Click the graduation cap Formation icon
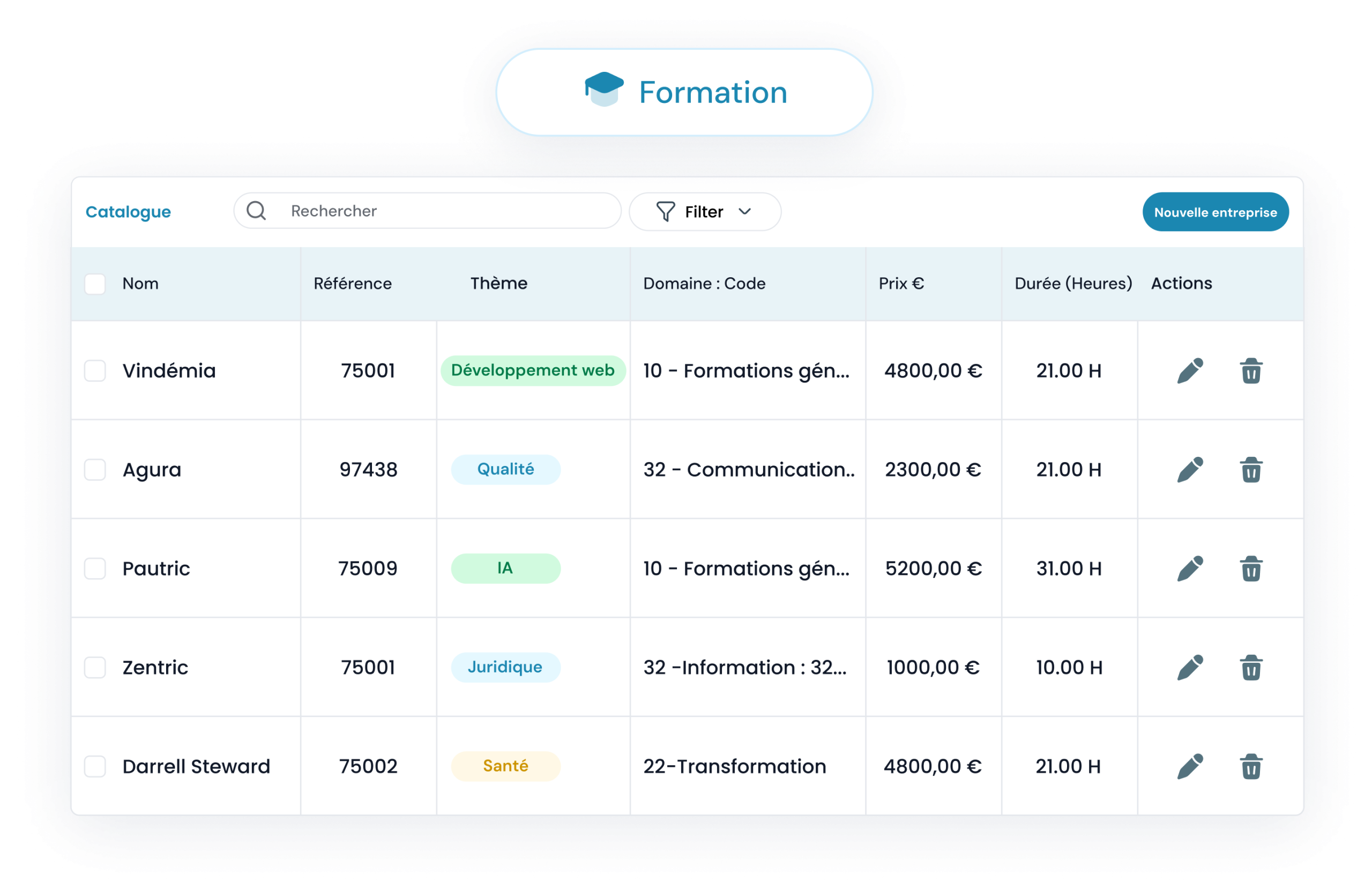Screen dimensions: 1372x896 (x=603, y=90)
